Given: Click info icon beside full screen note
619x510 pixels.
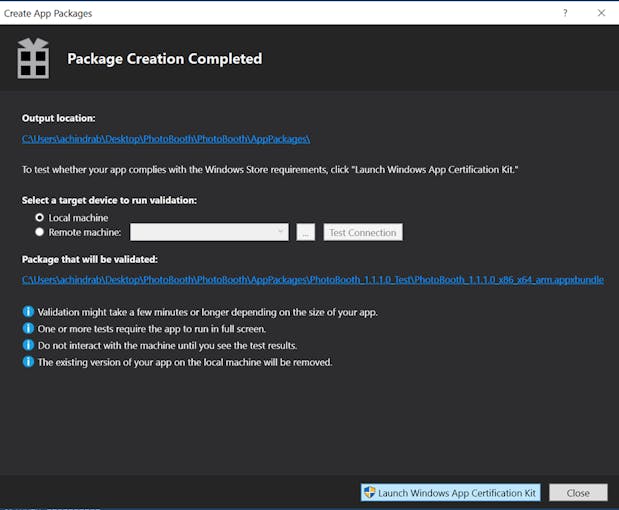Looking at the screenshot, I should [28, 328].
